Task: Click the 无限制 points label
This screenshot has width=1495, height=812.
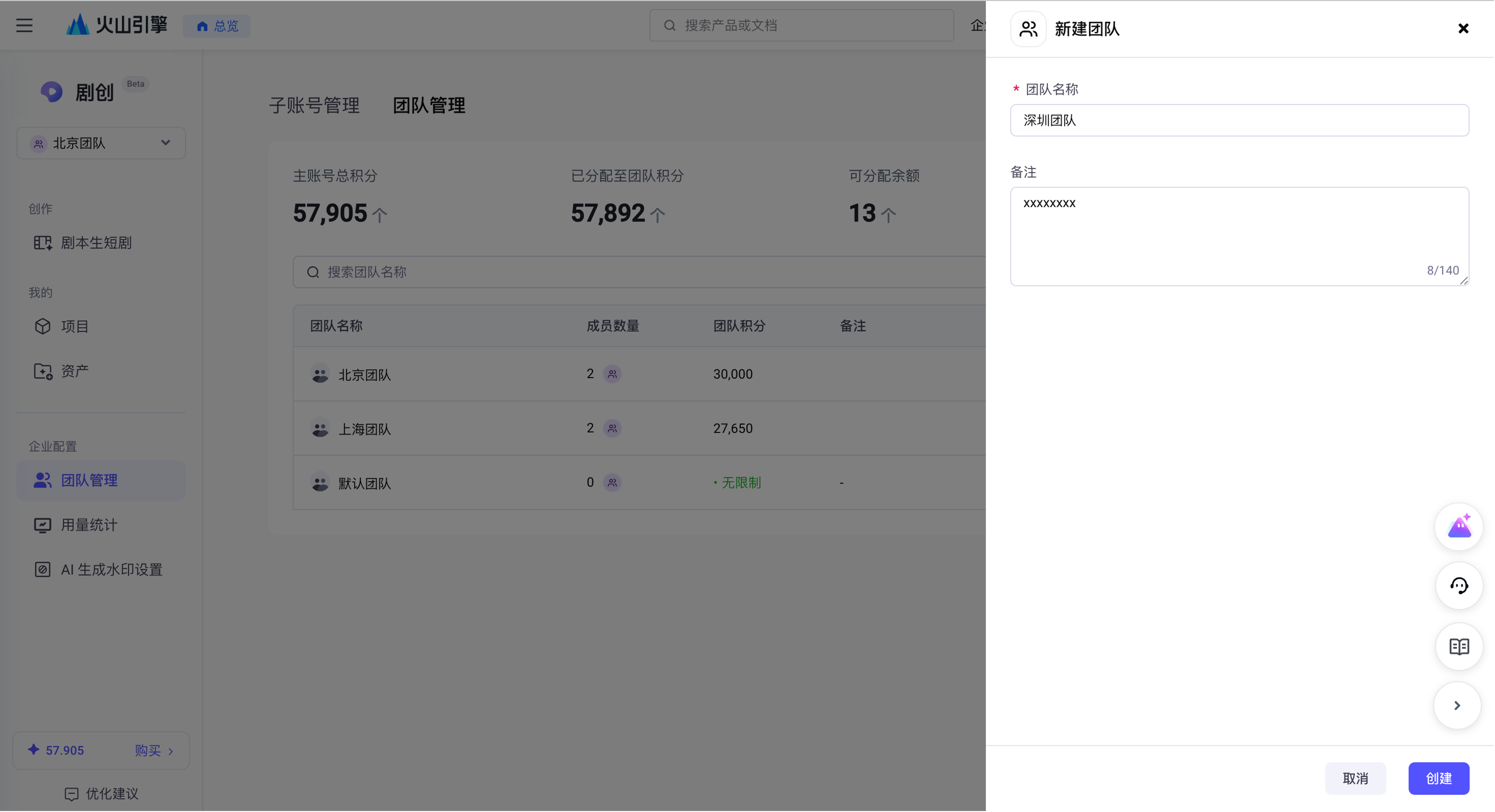Action: [x=741, y=483]
